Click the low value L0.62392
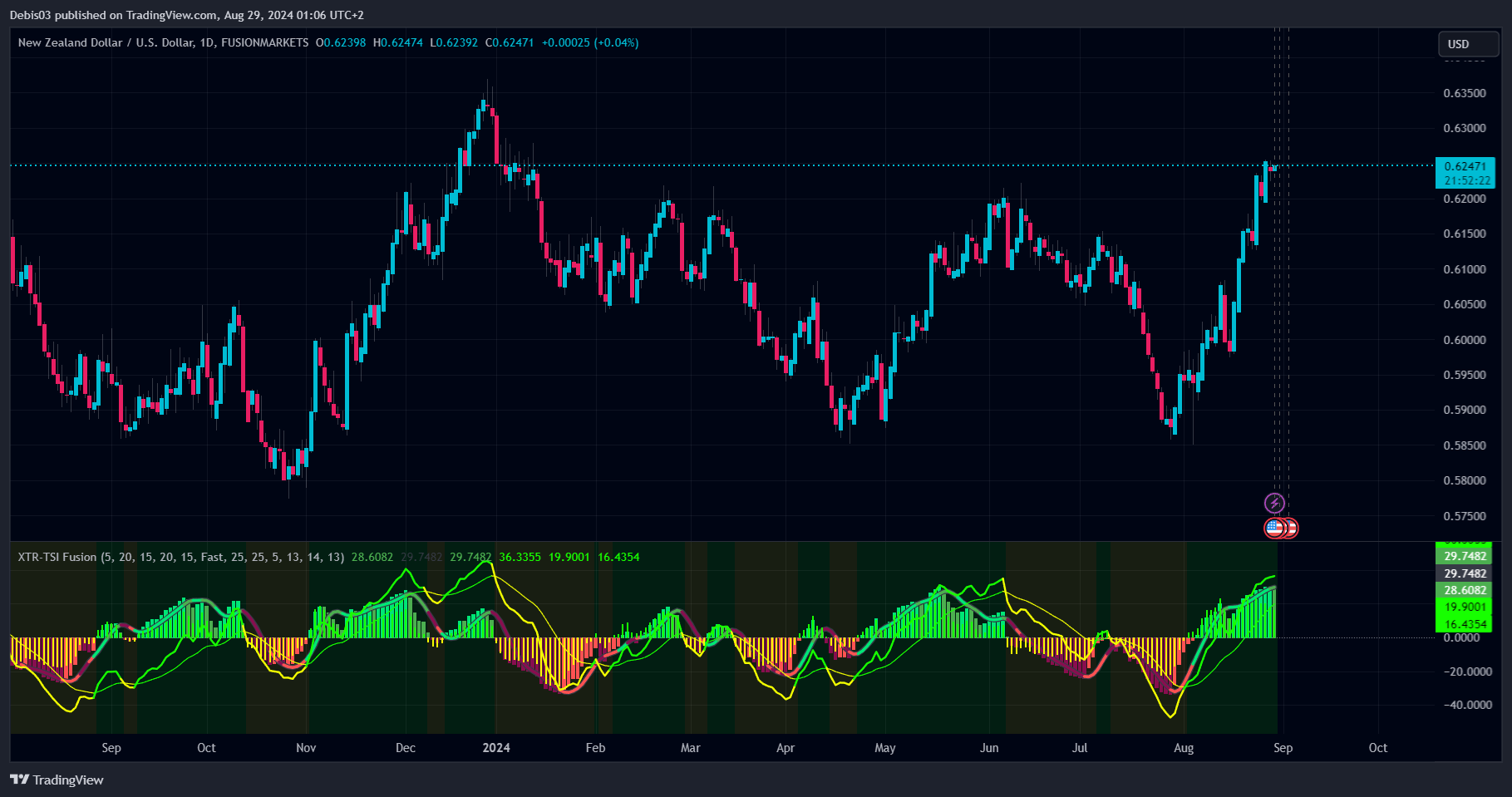Viewport: 1512px width, 797px height. click(x=454, y=42)
